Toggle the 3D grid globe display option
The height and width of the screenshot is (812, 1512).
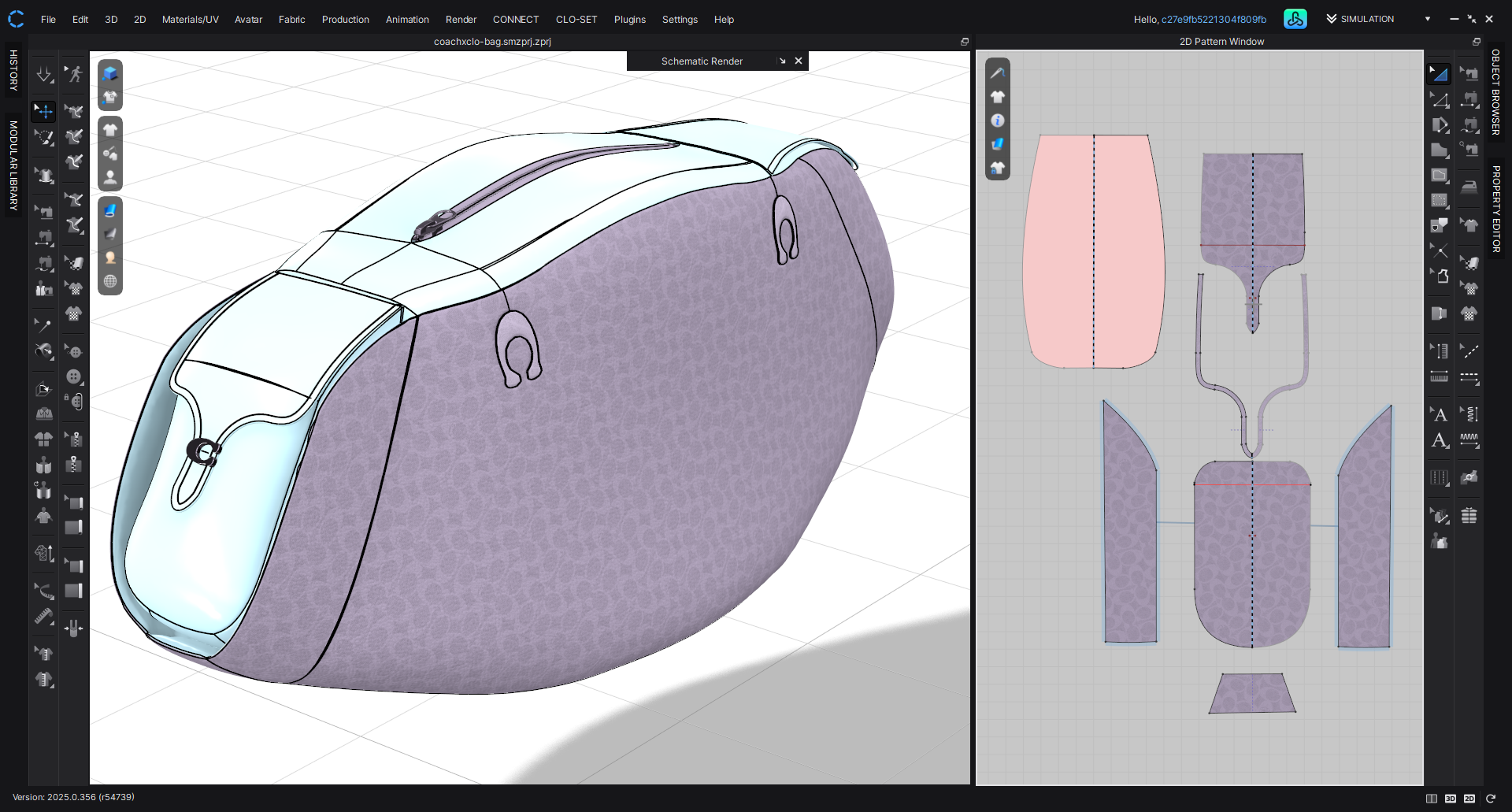(110, 281)
